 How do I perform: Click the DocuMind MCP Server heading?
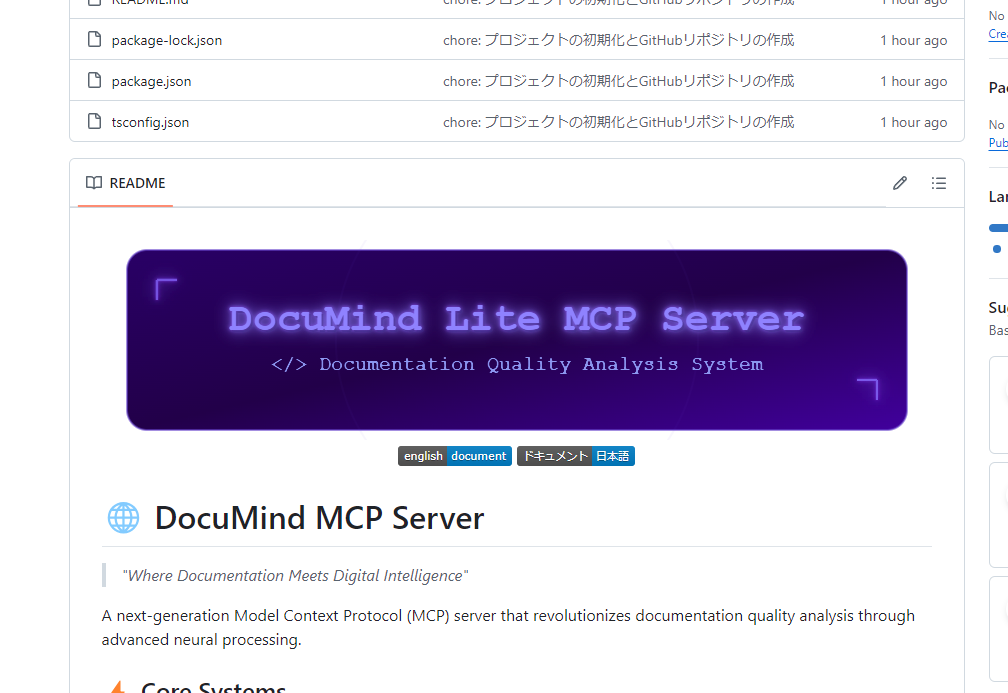coord(319,518)
